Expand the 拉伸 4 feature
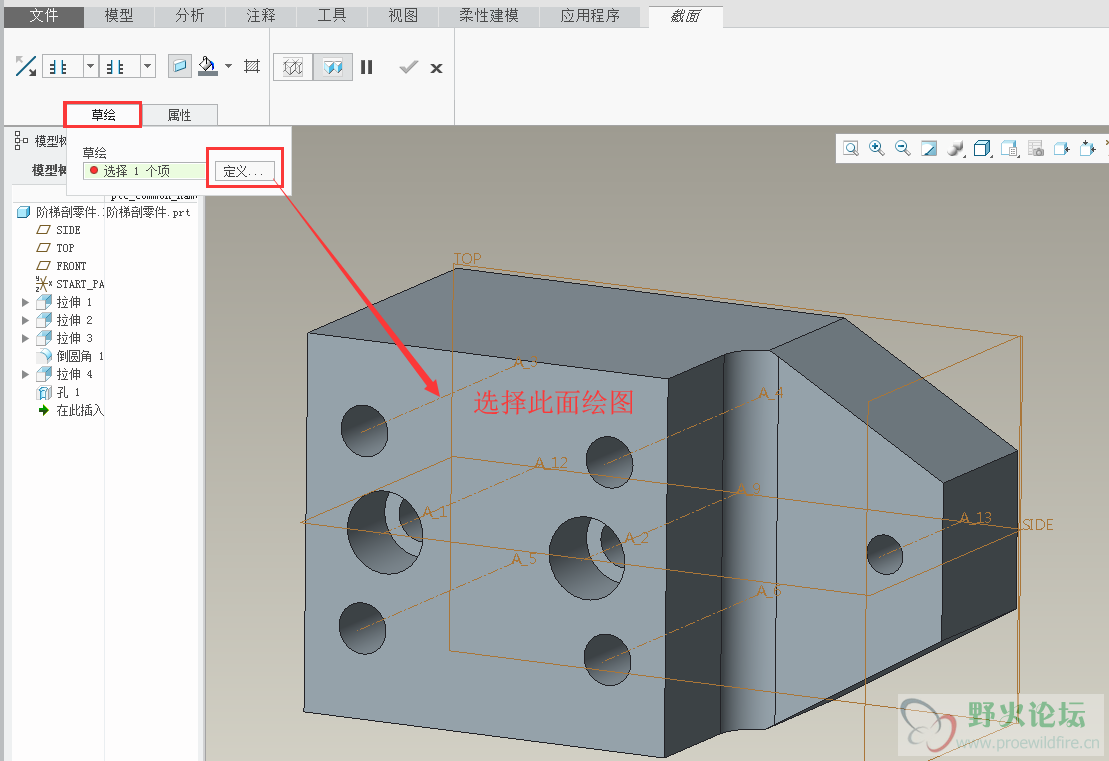The height and width of the screenshot is (761, 1109). click(25, 374)
